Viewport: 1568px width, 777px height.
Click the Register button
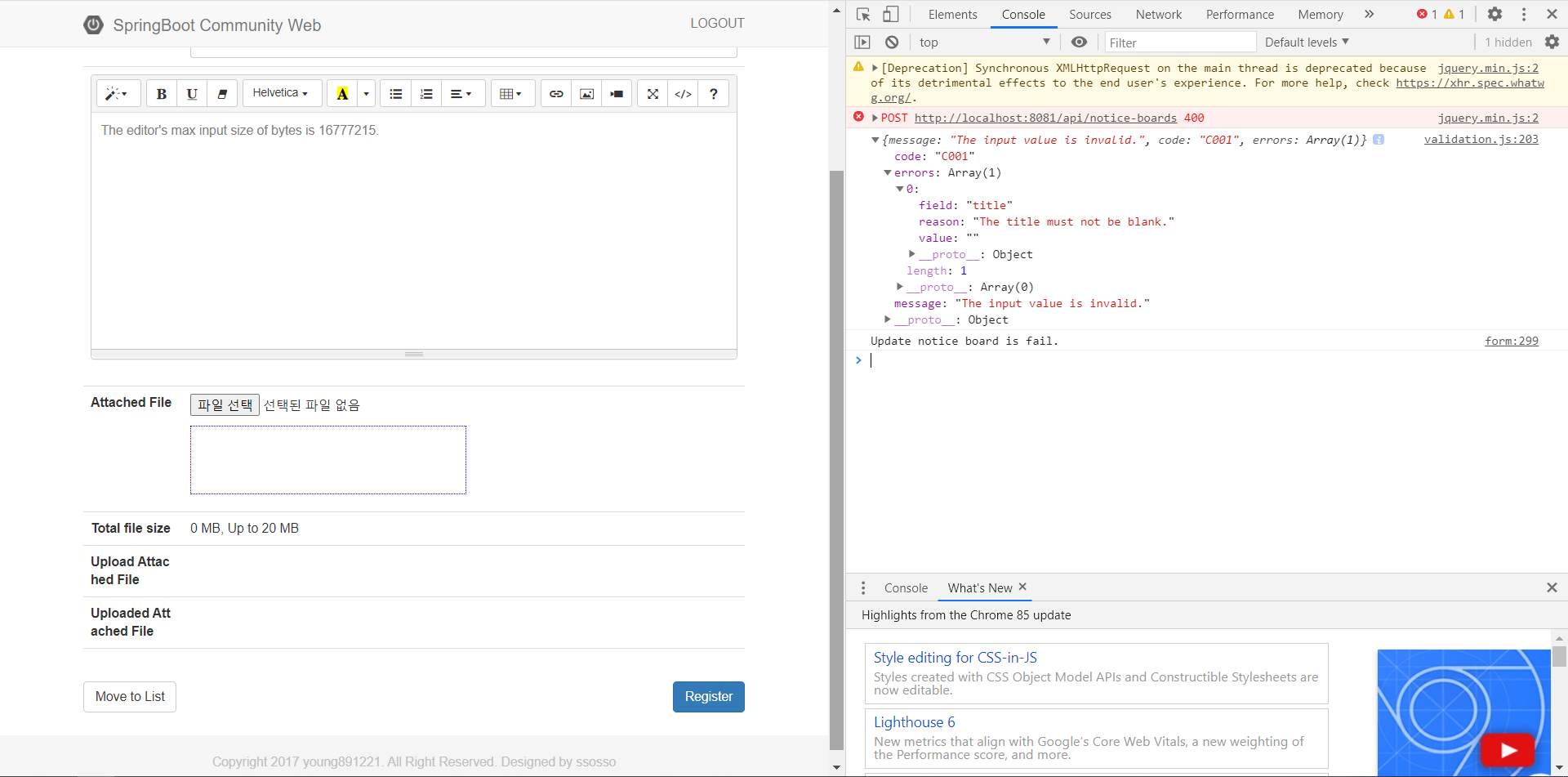[x=708, y=697]
